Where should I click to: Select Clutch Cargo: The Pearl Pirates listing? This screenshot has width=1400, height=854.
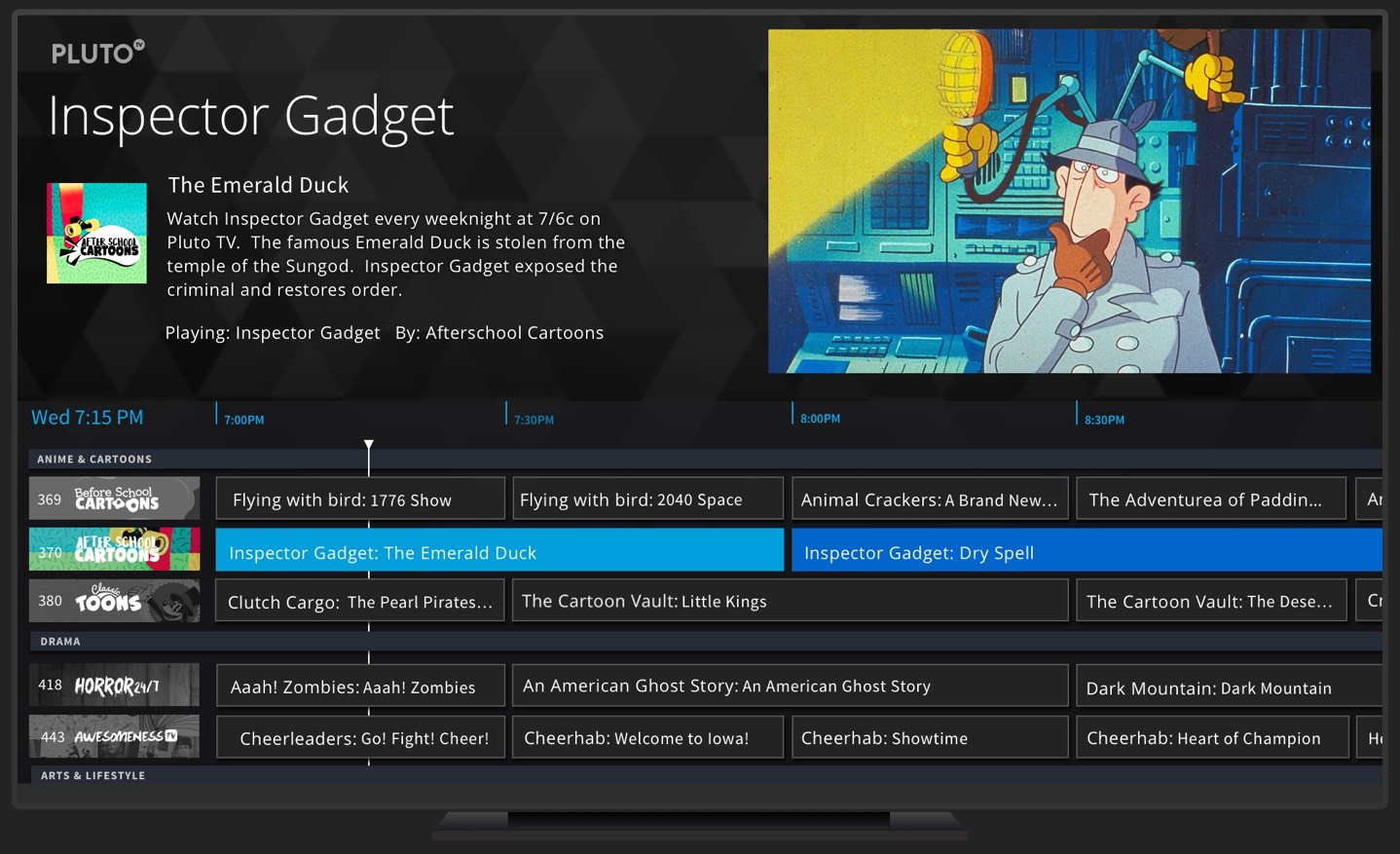(360, 601)
